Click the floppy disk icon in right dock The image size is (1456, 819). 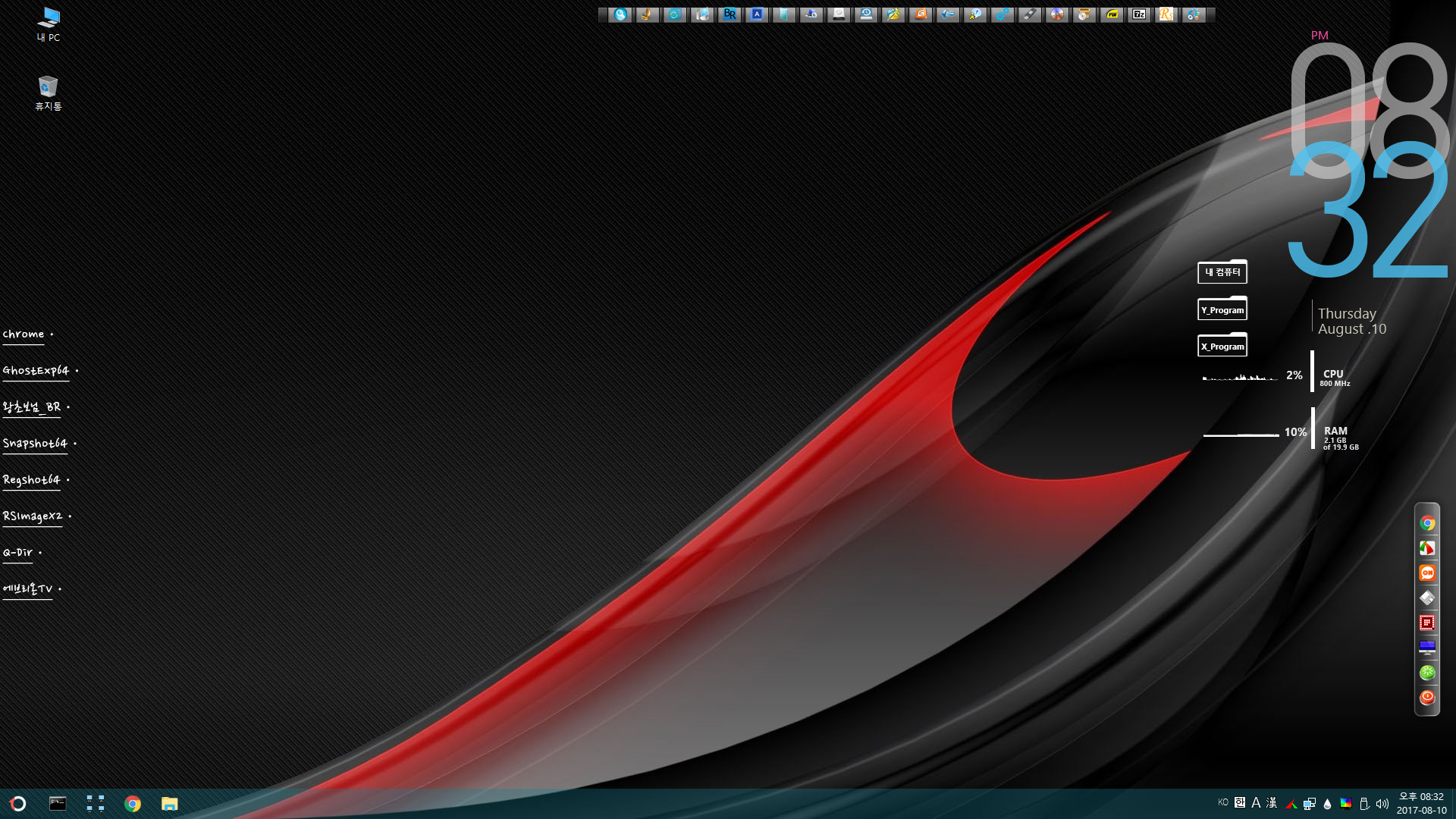point(1427,598)
